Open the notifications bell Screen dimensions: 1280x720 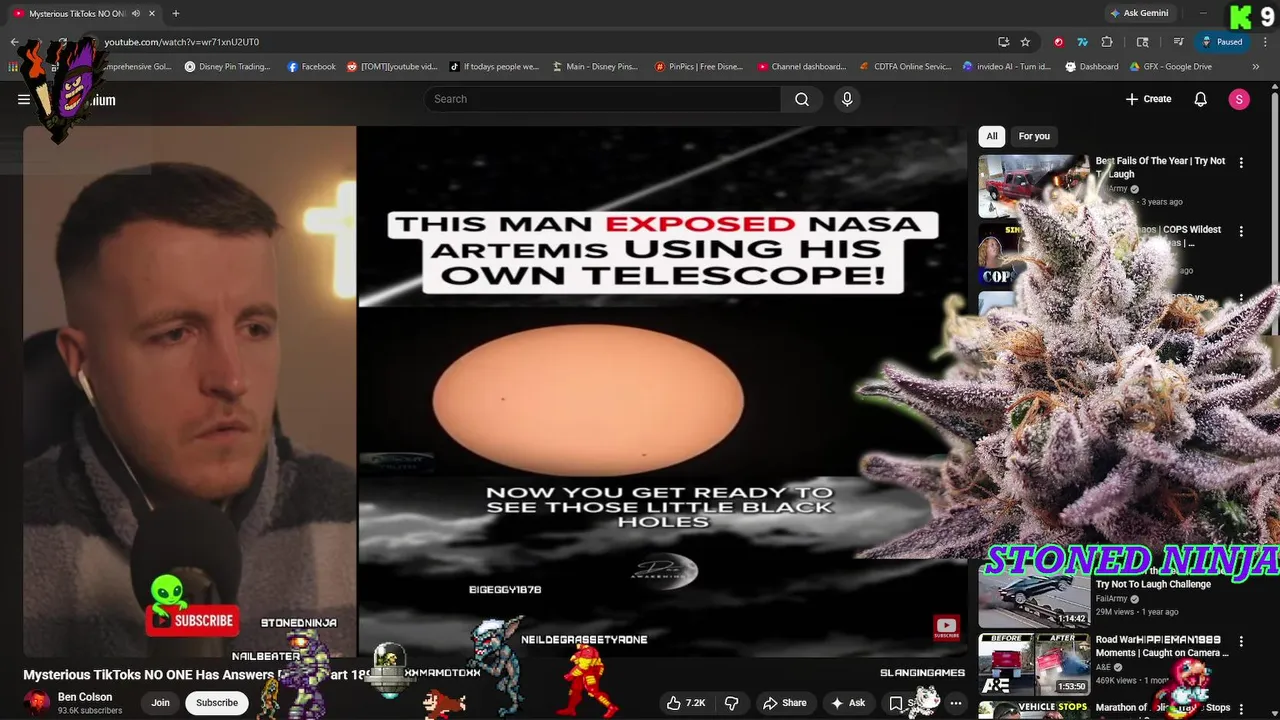click(1201, 99)
